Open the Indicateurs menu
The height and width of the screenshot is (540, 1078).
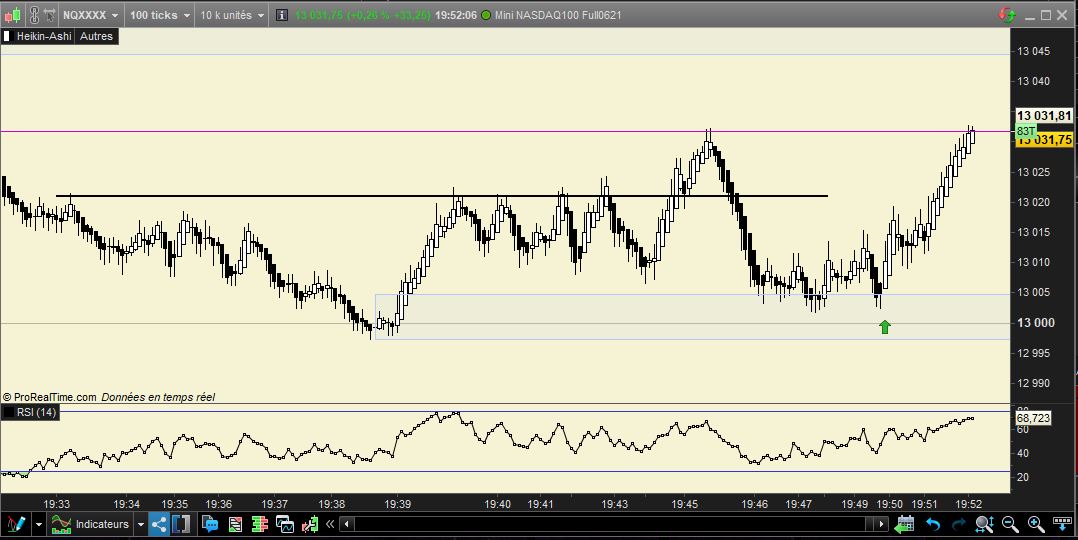click(90, 524)
